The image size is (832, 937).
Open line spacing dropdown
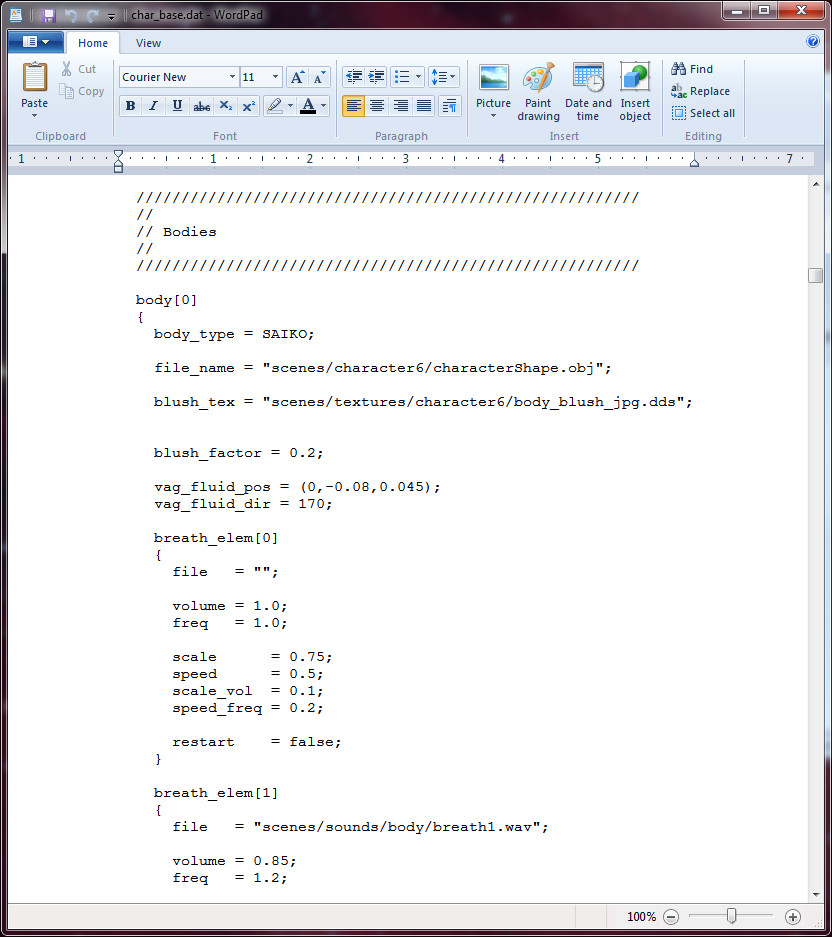tap(443, 76)
